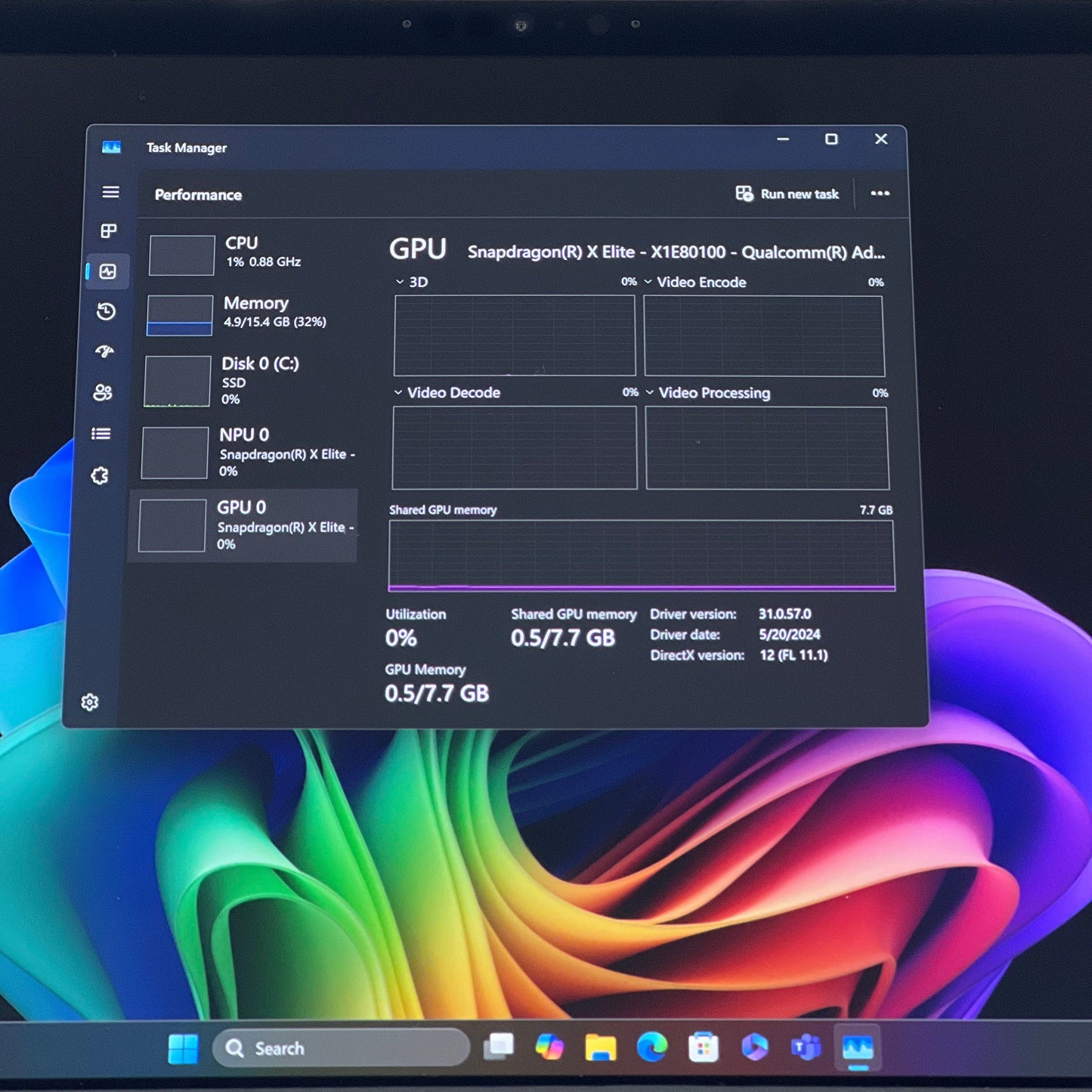The width and height of the screenshot is (1092, 1092).
Task: Click the Disk 0 mini graph thumbnail
Action: (178, 382)
